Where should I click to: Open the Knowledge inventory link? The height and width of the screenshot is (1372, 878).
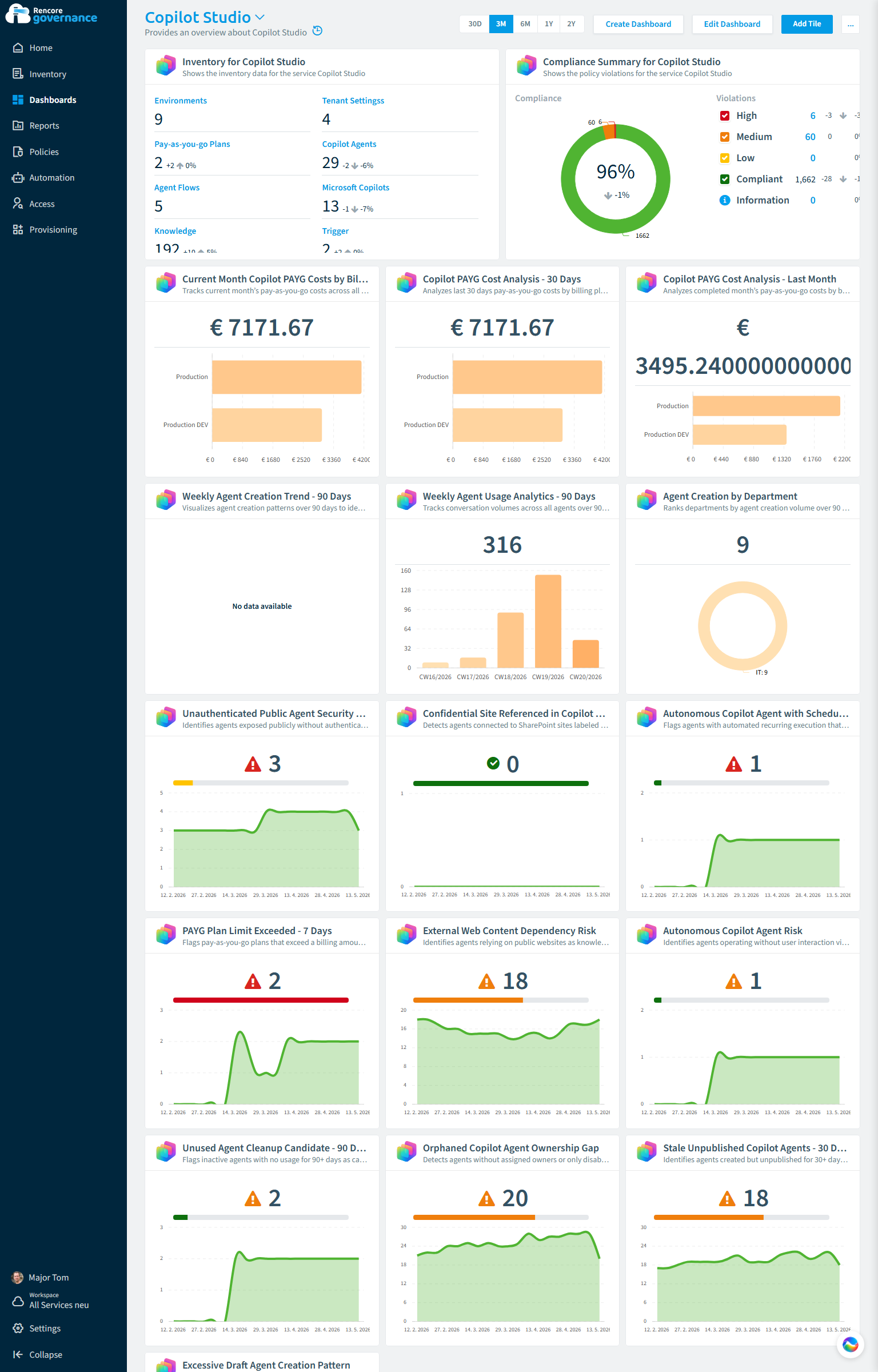pos(175,231)
